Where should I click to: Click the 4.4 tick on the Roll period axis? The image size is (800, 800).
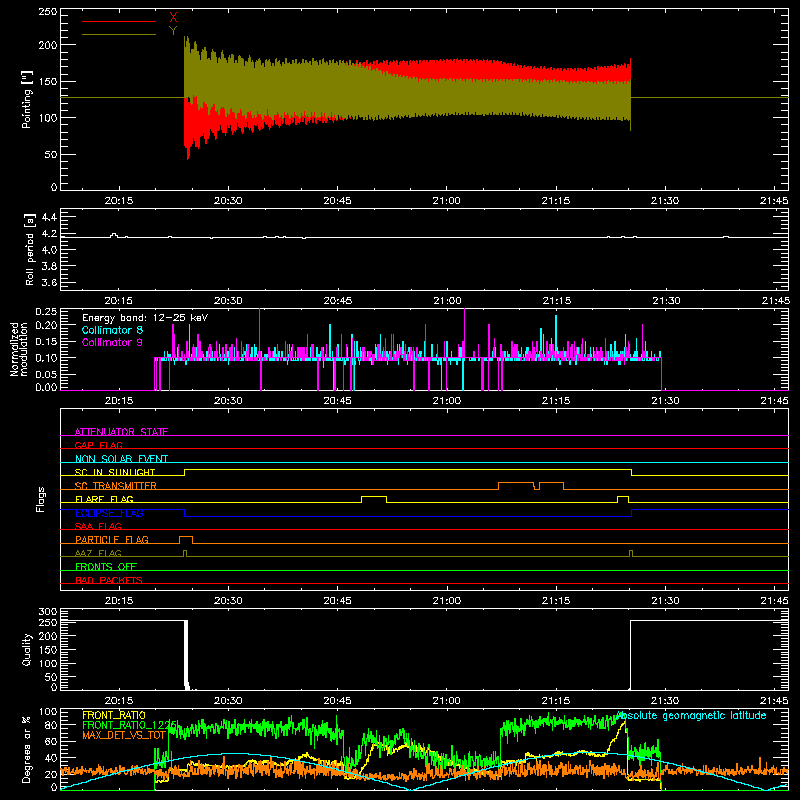point(48,217)
